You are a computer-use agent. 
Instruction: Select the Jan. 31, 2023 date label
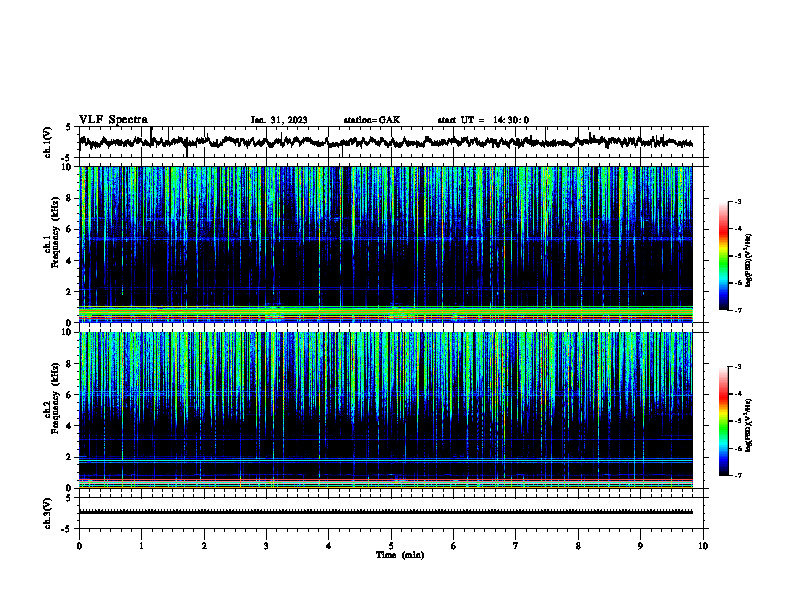(x=279, y=120)
